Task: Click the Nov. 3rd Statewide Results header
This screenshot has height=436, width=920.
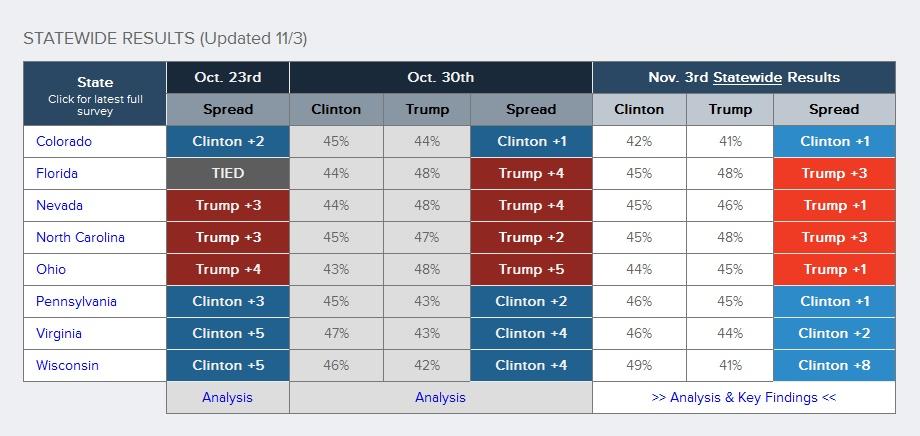Action: 743,77
